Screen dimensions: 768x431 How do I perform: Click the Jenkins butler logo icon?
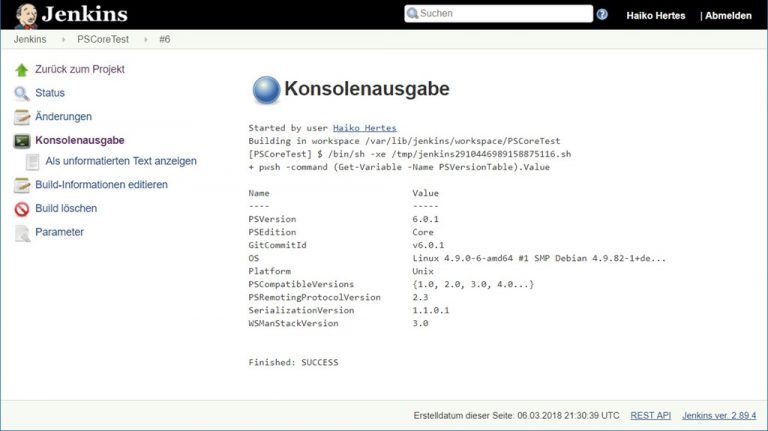click(27, 14)
